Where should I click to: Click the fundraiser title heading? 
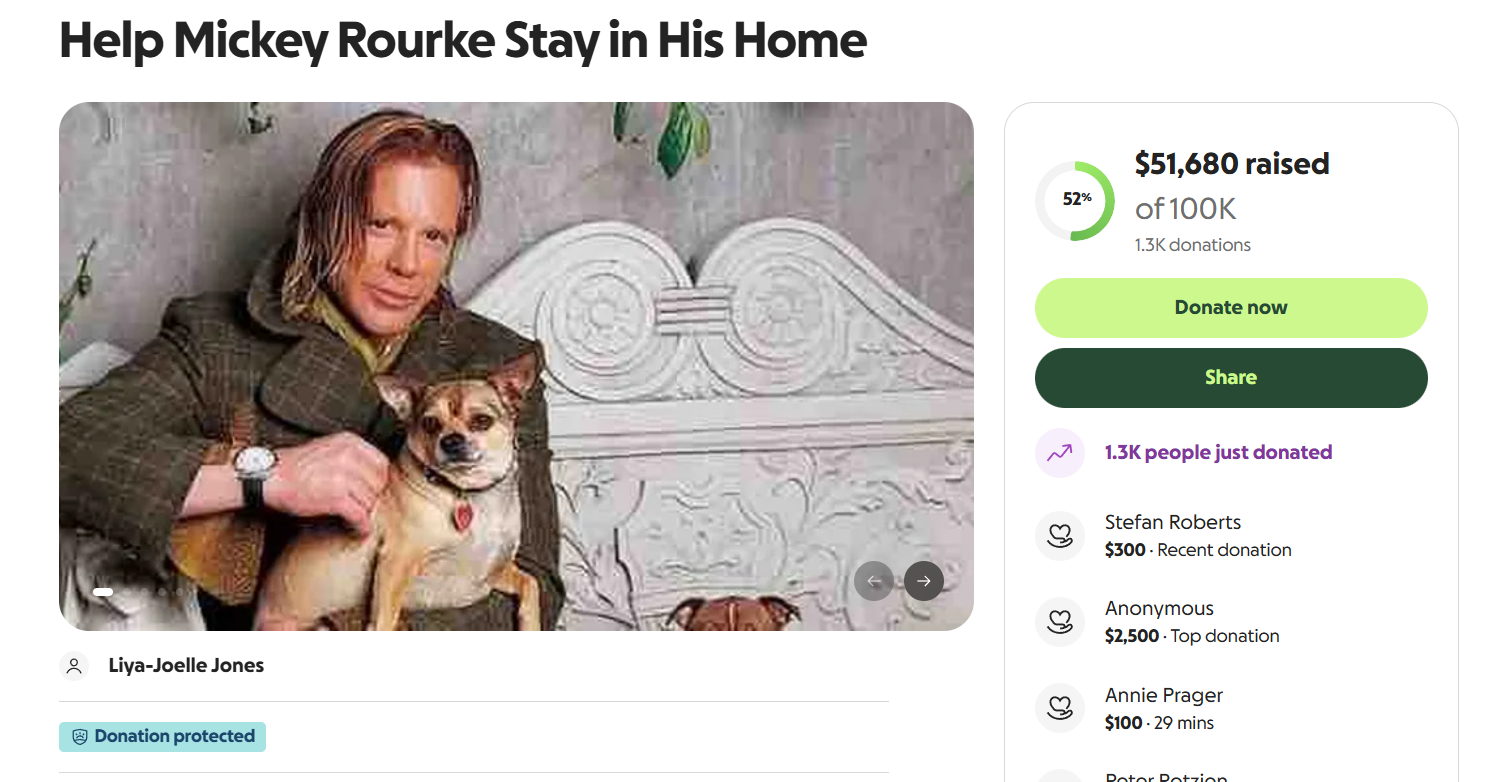point(463,40)
